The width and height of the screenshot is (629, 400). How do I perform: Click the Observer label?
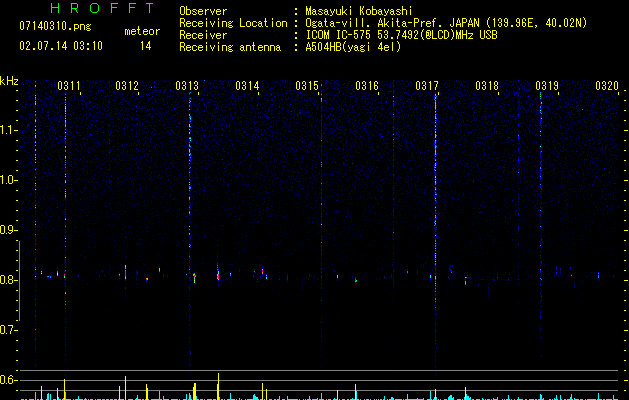203,11
